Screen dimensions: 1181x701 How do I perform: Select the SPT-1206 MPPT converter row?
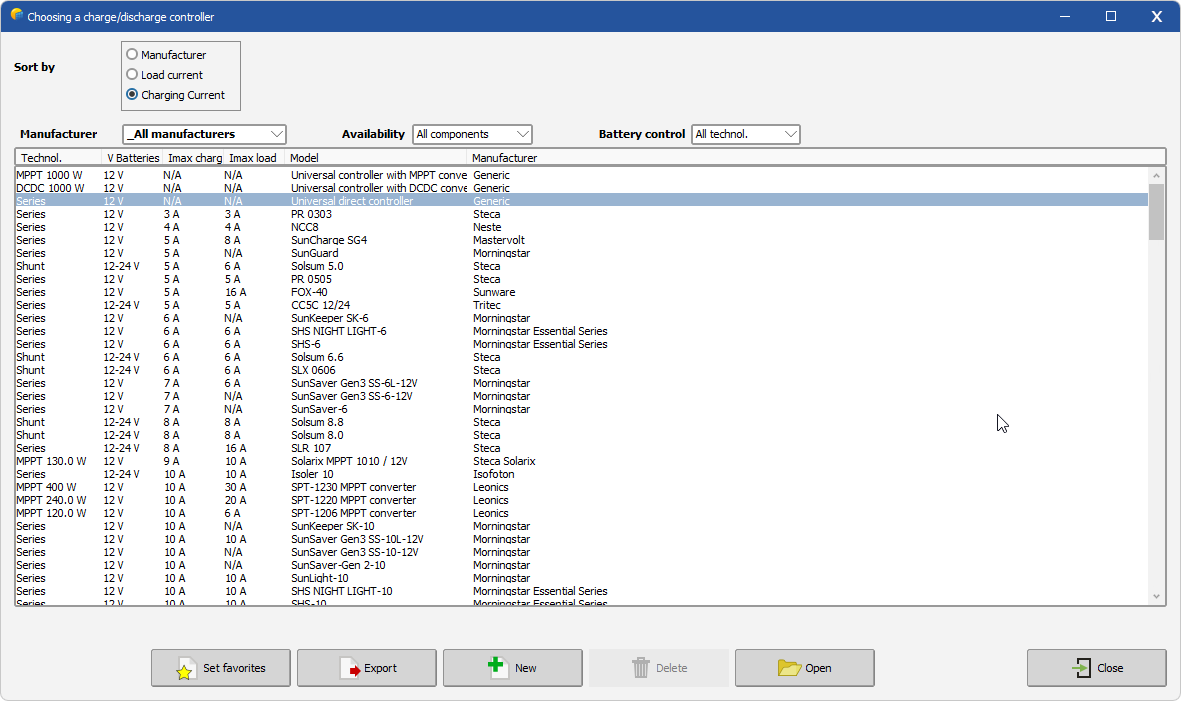pos(581,513)
